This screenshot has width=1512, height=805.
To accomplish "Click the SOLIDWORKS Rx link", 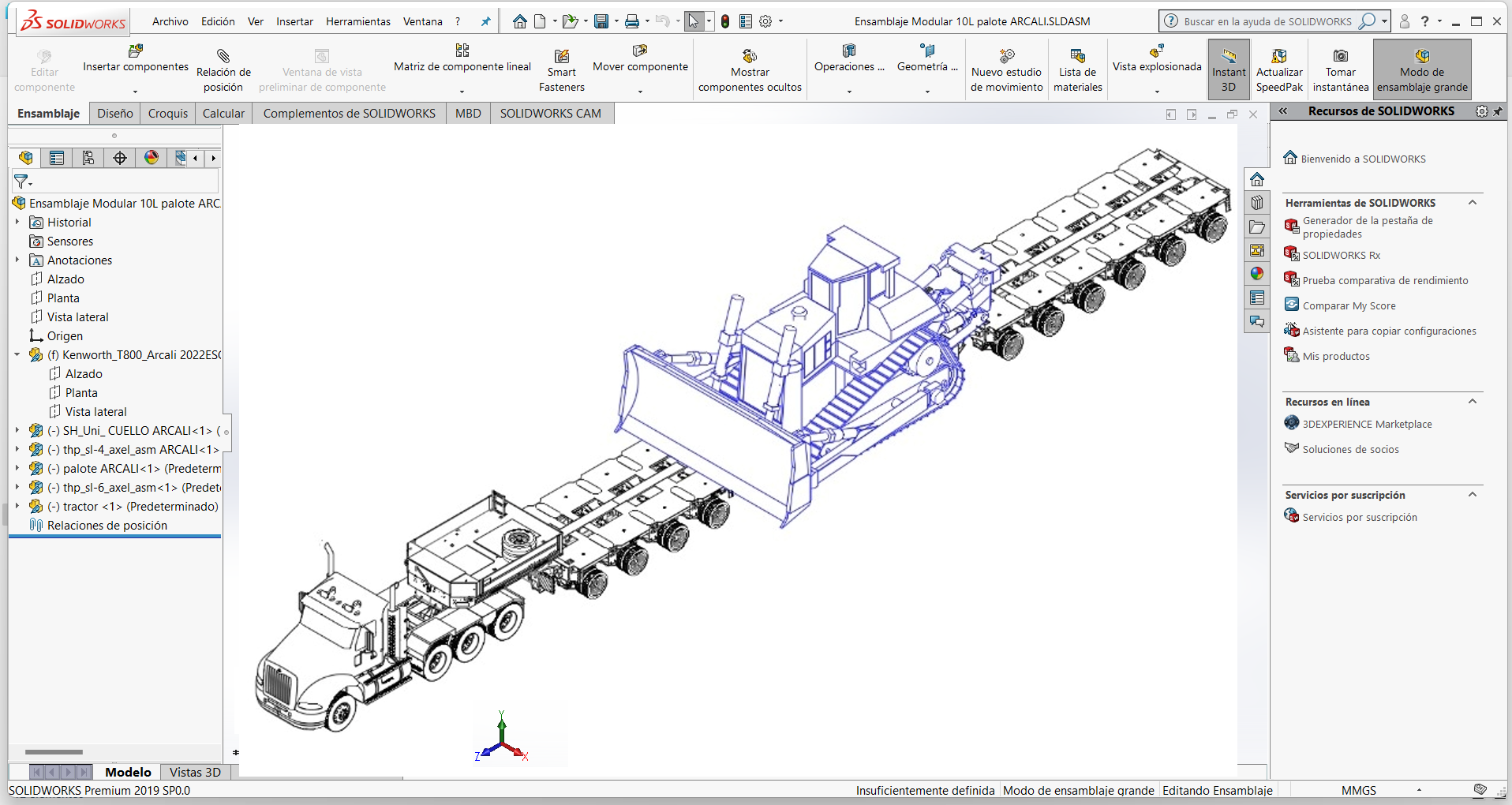I will tap(1341, 256).
